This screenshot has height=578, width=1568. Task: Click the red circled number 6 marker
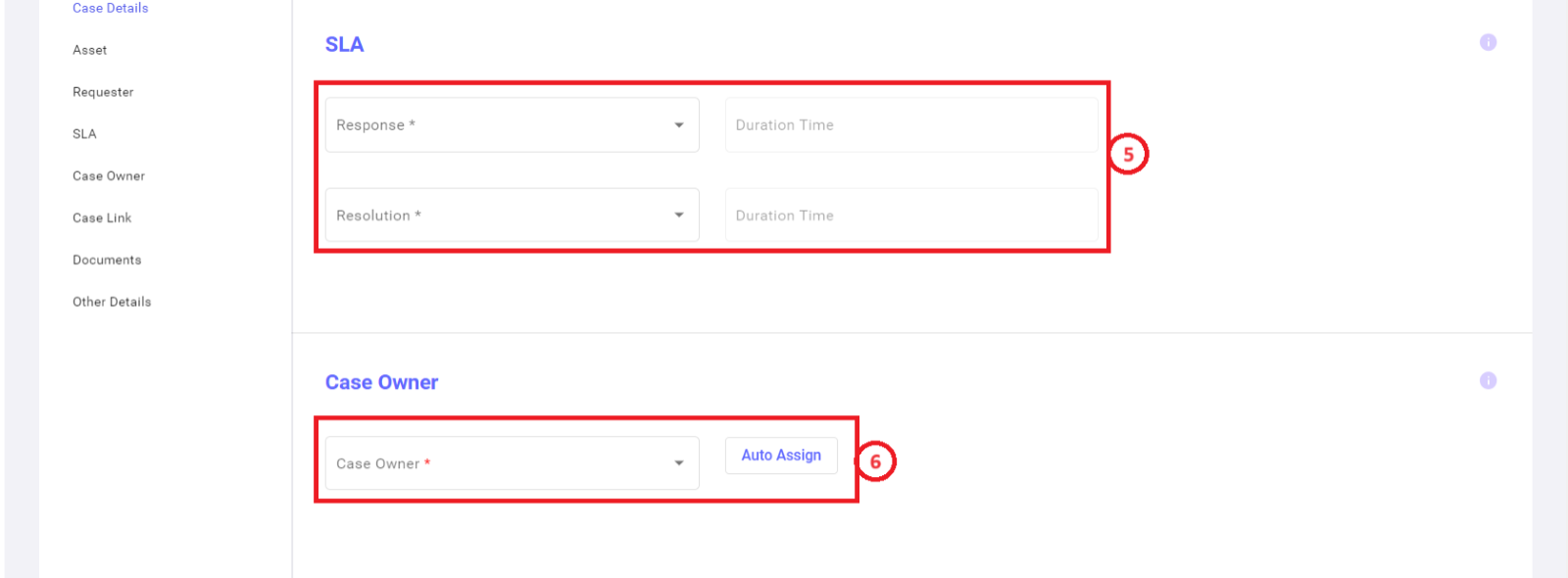(875, 461)
